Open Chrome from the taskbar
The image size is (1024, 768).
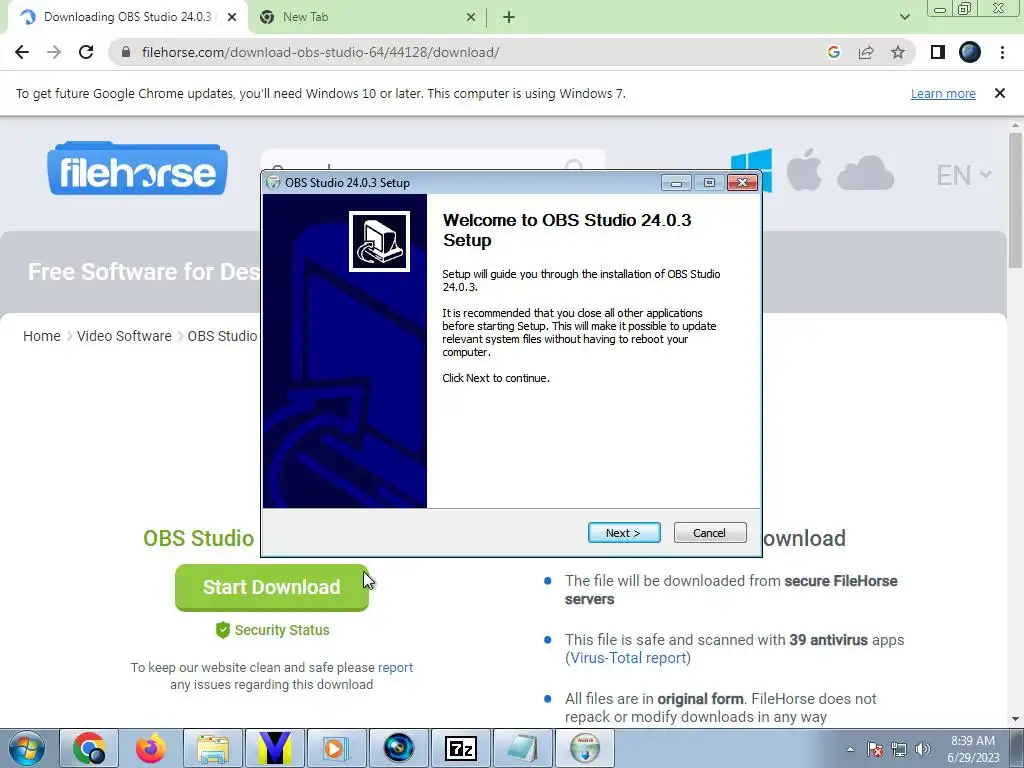89,748
